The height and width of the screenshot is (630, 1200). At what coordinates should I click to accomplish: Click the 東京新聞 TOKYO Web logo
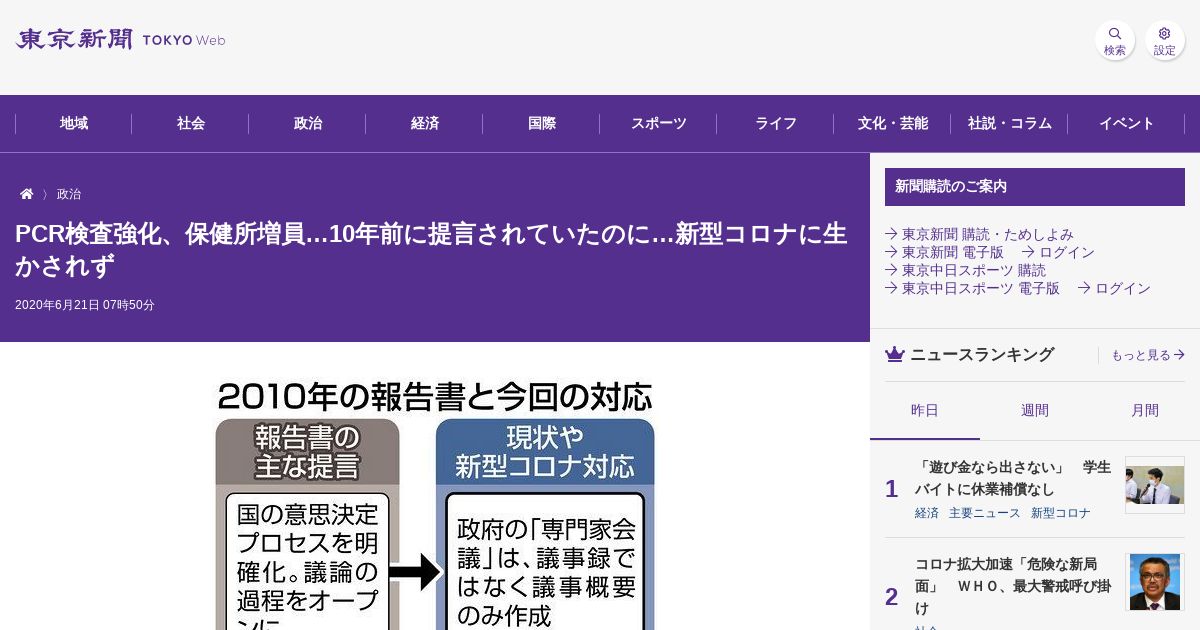tap(120, 39)
